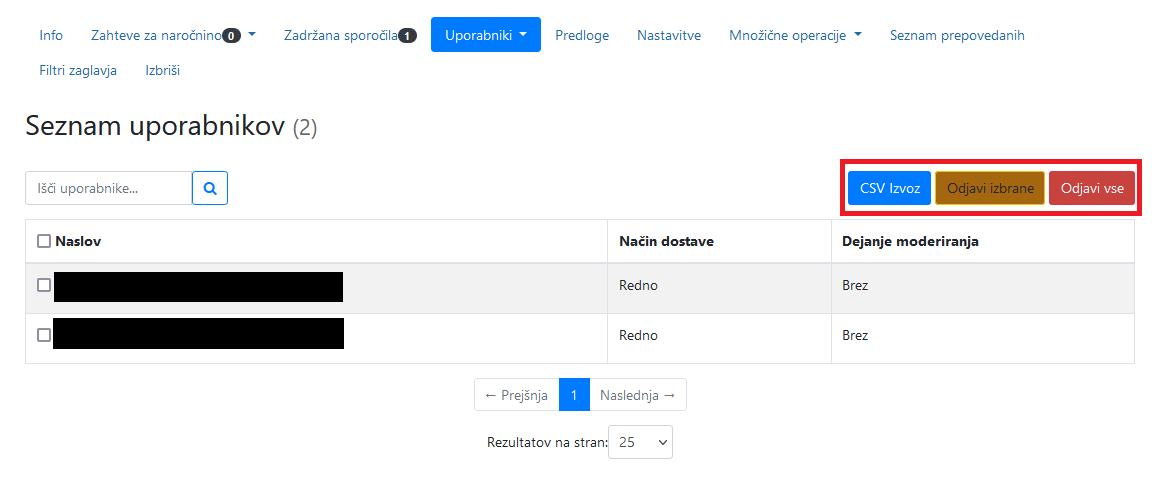Expand the Množične operacije dropdown
The height and width of the screenshot is (480, 1165).
(795, 35)
